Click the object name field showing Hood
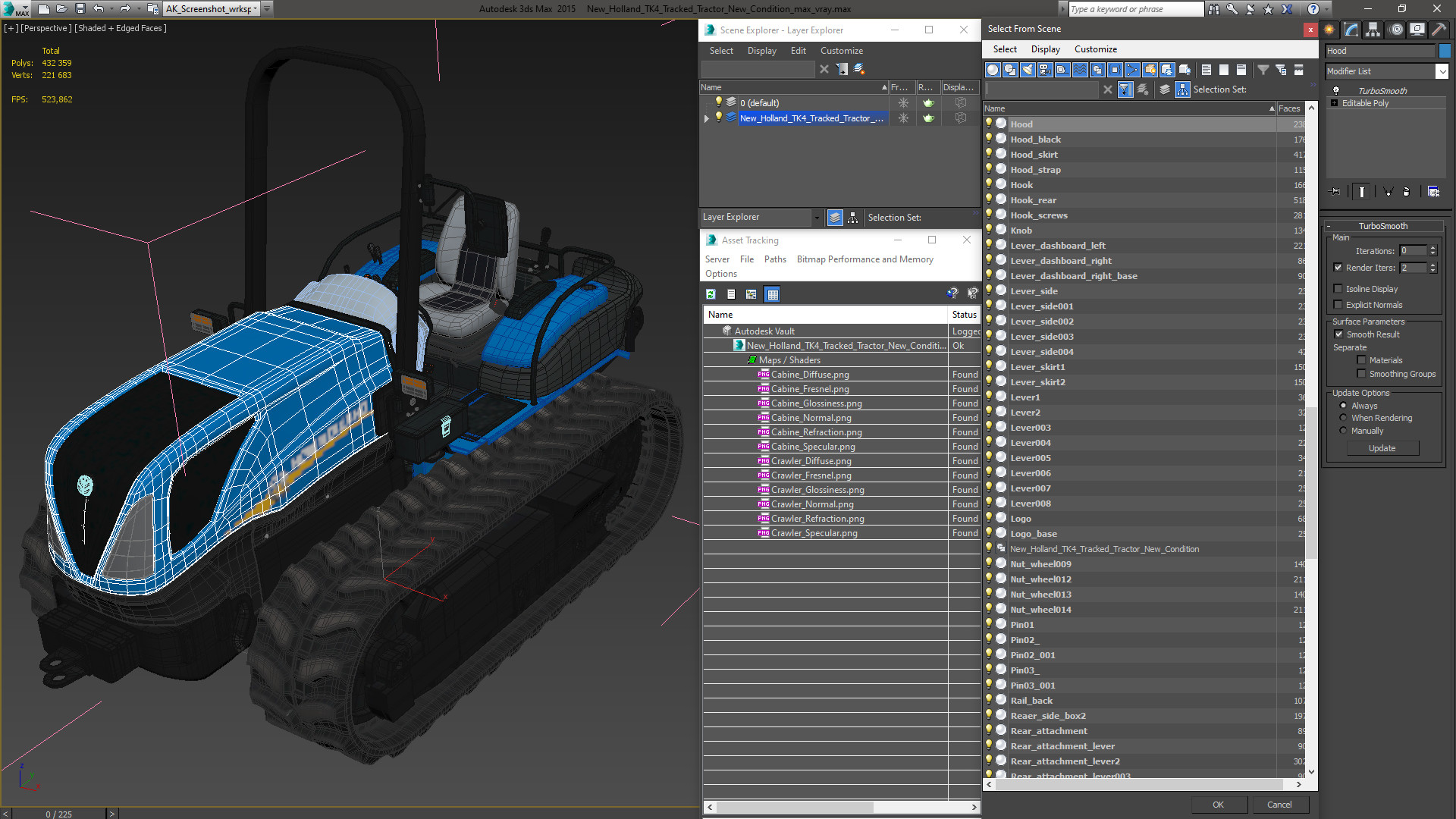Image resolution: width=1456 pixels, height=819 pixels. 1380,51
